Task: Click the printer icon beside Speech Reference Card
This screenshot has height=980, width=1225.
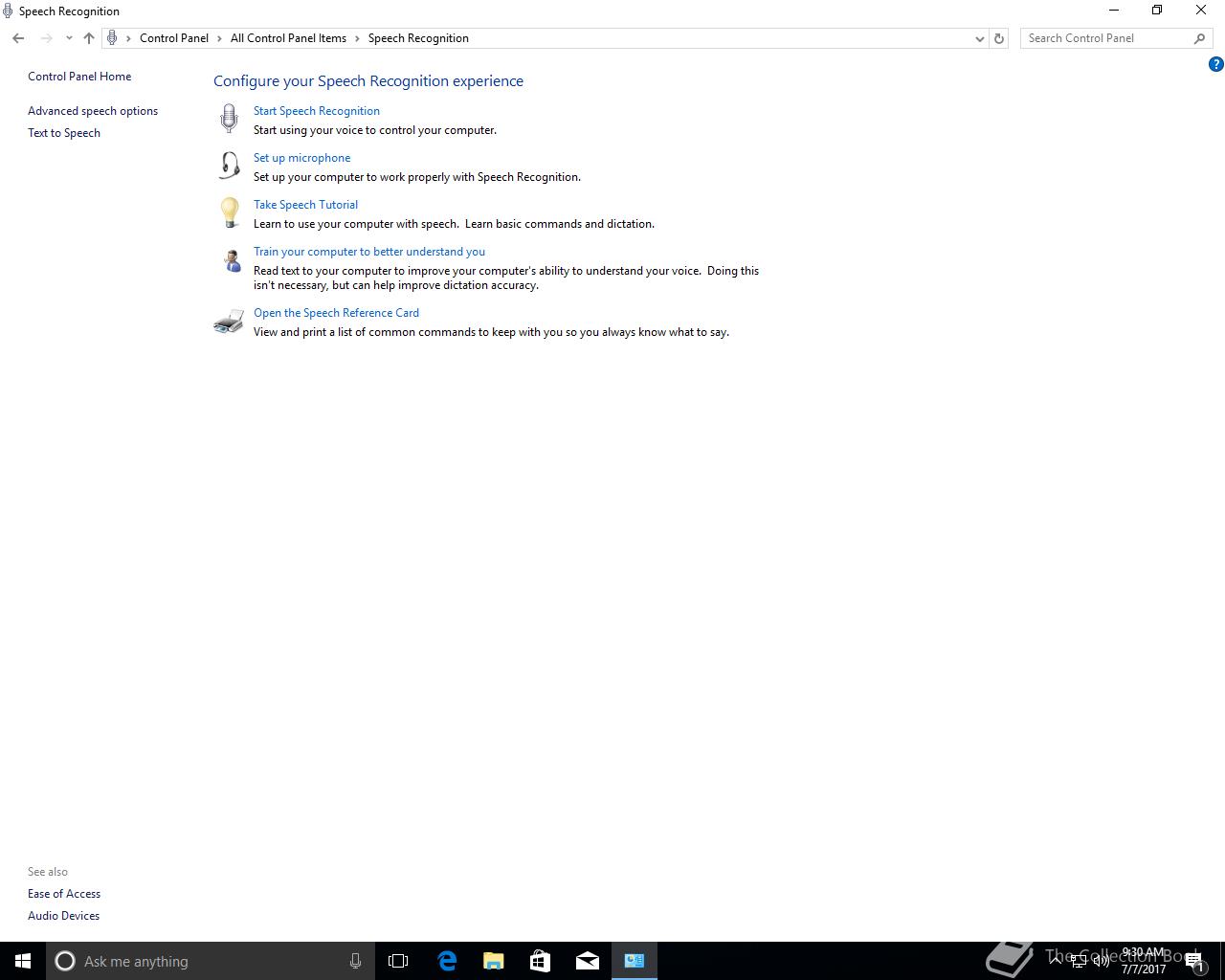Action: pos(229,322)
